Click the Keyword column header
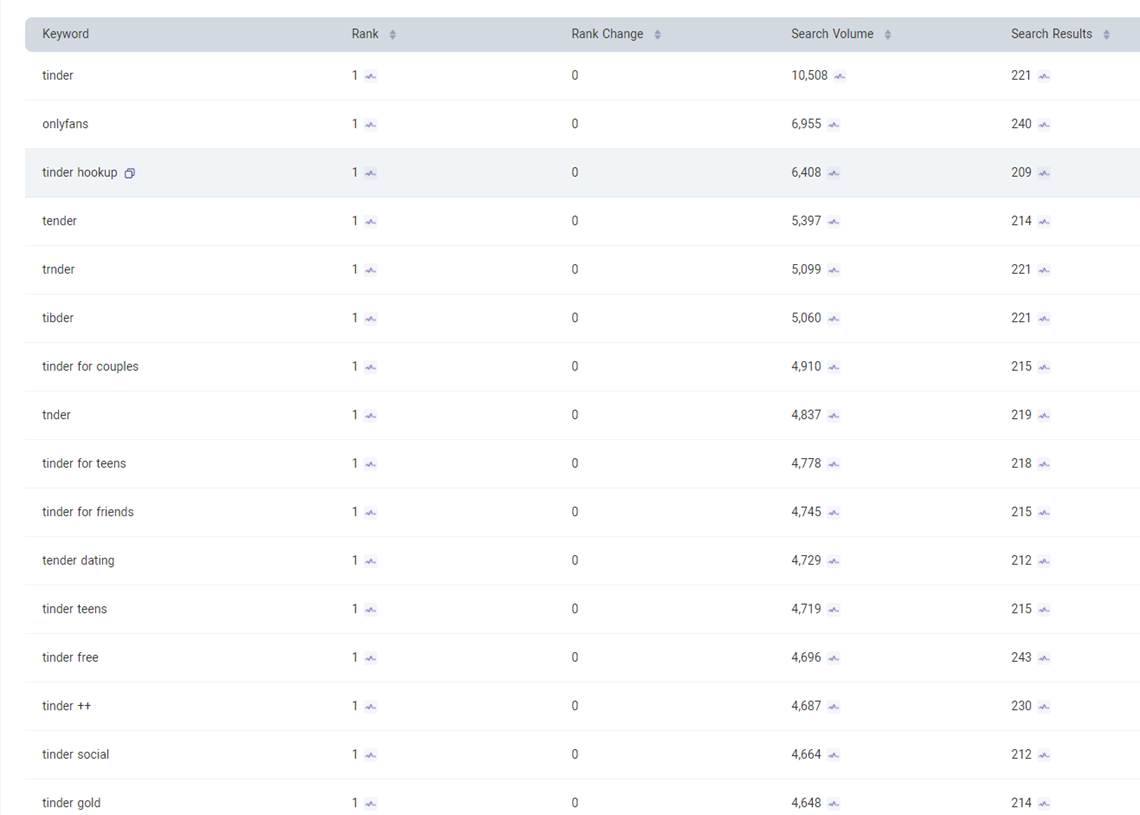 tap(65, 34)
